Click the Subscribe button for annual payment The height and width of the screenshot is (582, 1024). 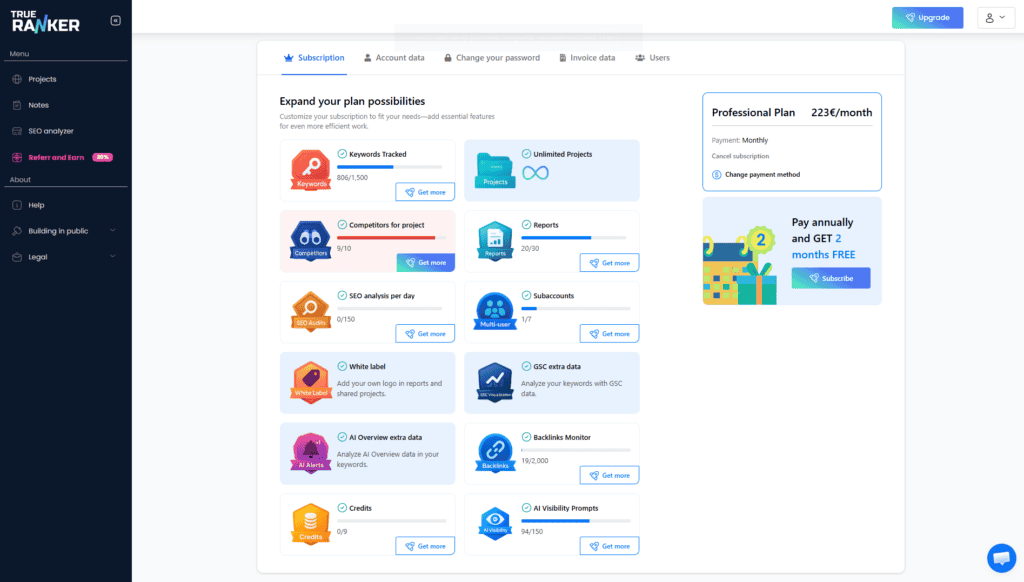tap(831, 278)
